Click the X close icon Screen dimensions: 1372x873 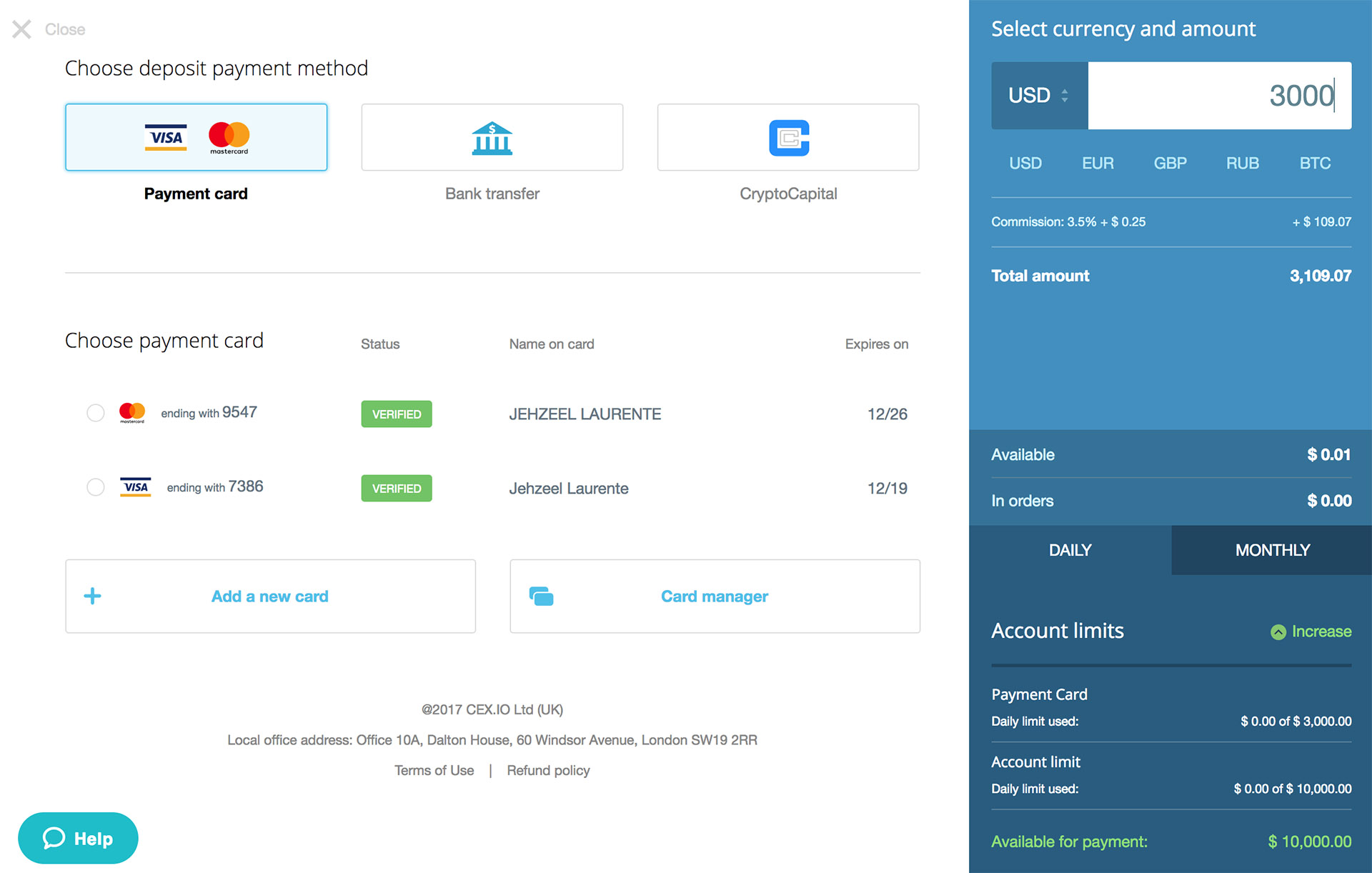click(21, 29)
